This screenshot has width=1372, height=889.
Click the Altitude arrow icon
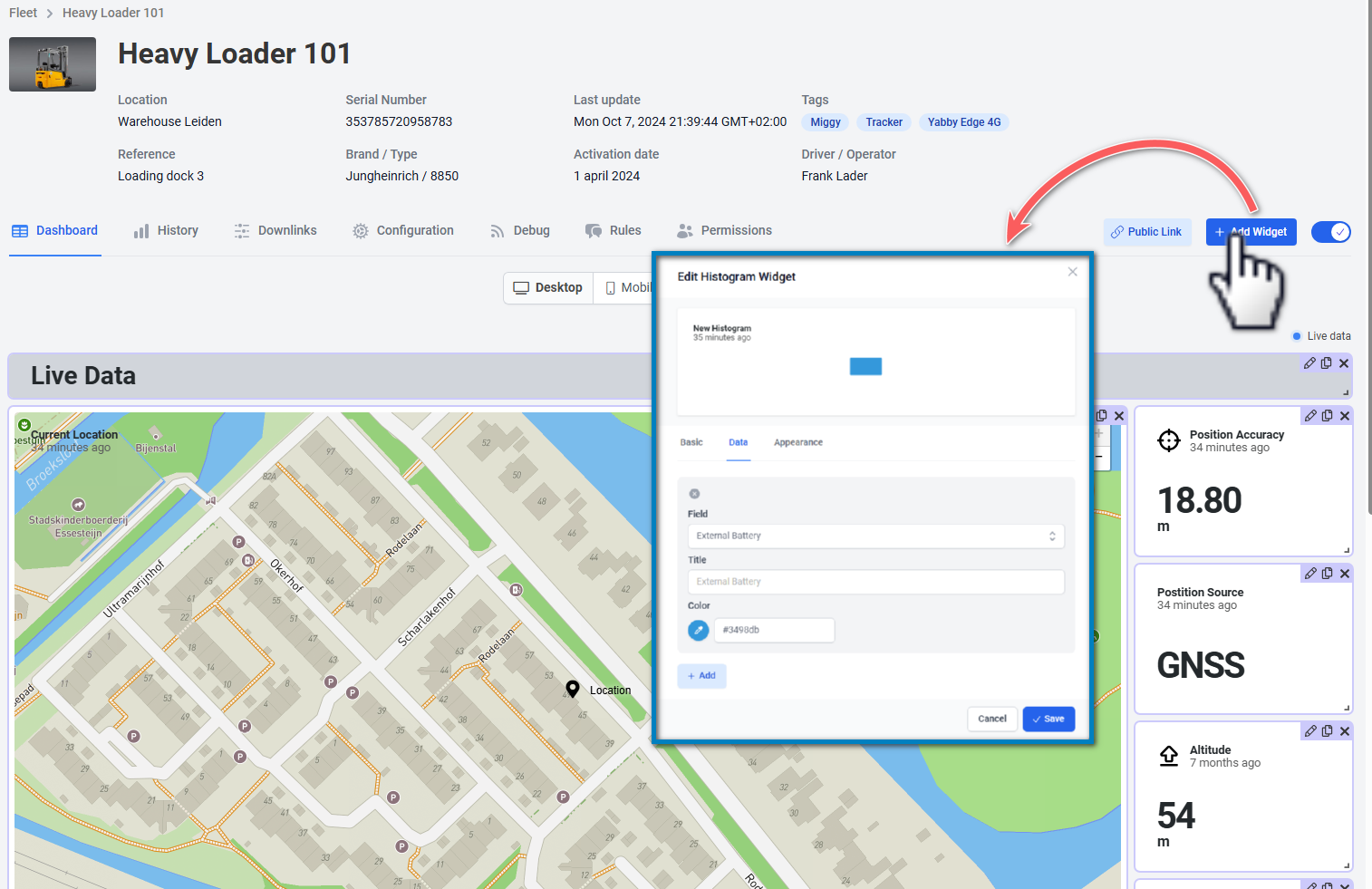[x=1169, y=756]
